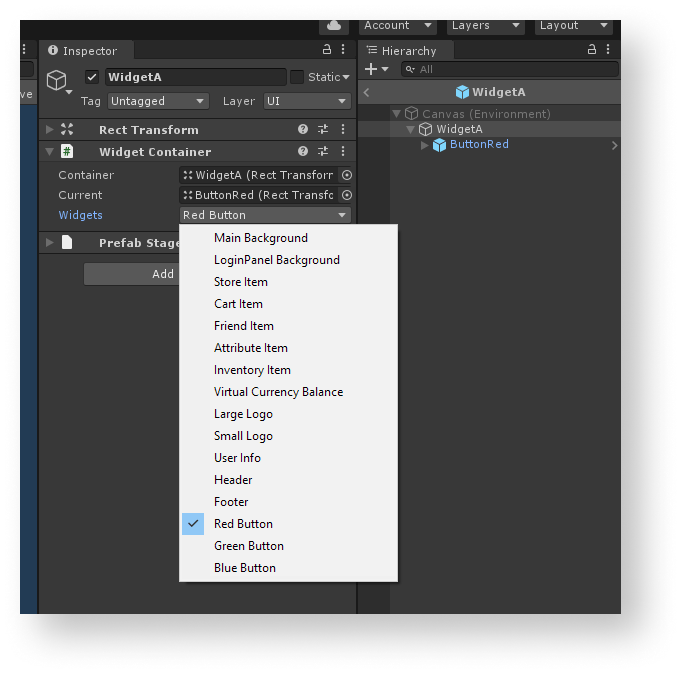Click the cloud services icon
The width and height of the screenshot is (681, 674).
pyautogui.click(x=333, y=25)
